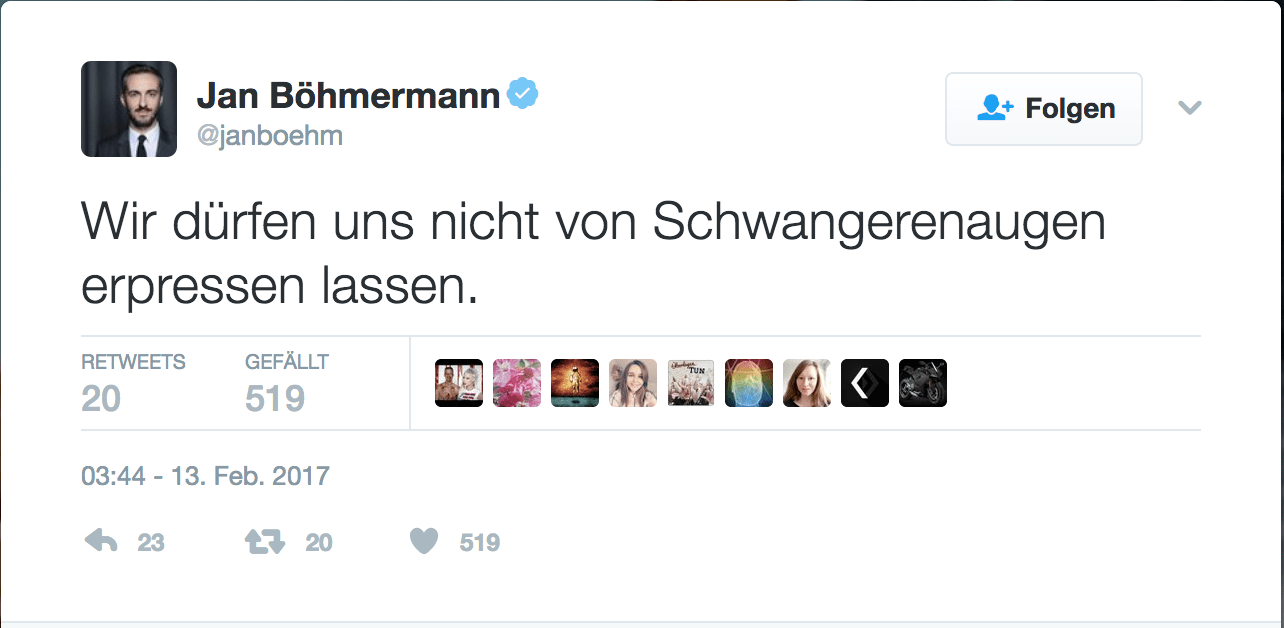
Task: Click the reply arrow icon
Action: click(101, 542)
